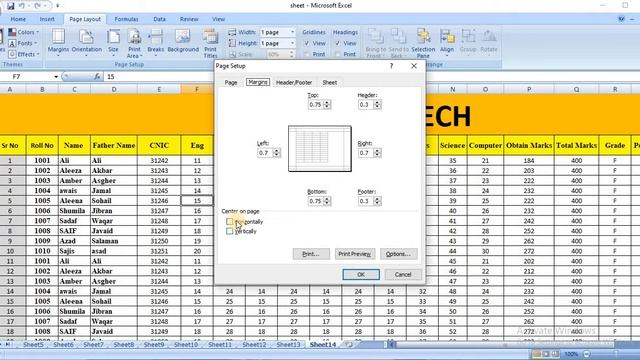The width and height of the screenshot is (640, 360).
Task: Click the dialog help question mark
Action: pyautogui.click(x=391, y=66)
